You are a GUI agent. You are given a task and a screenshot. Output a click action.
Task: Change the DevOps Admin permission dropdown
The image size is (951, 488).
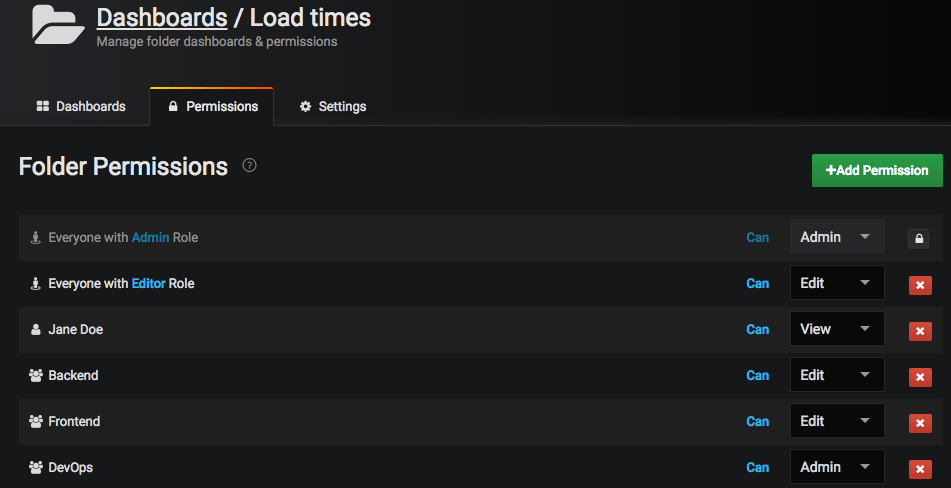click(x=837, y=467)
